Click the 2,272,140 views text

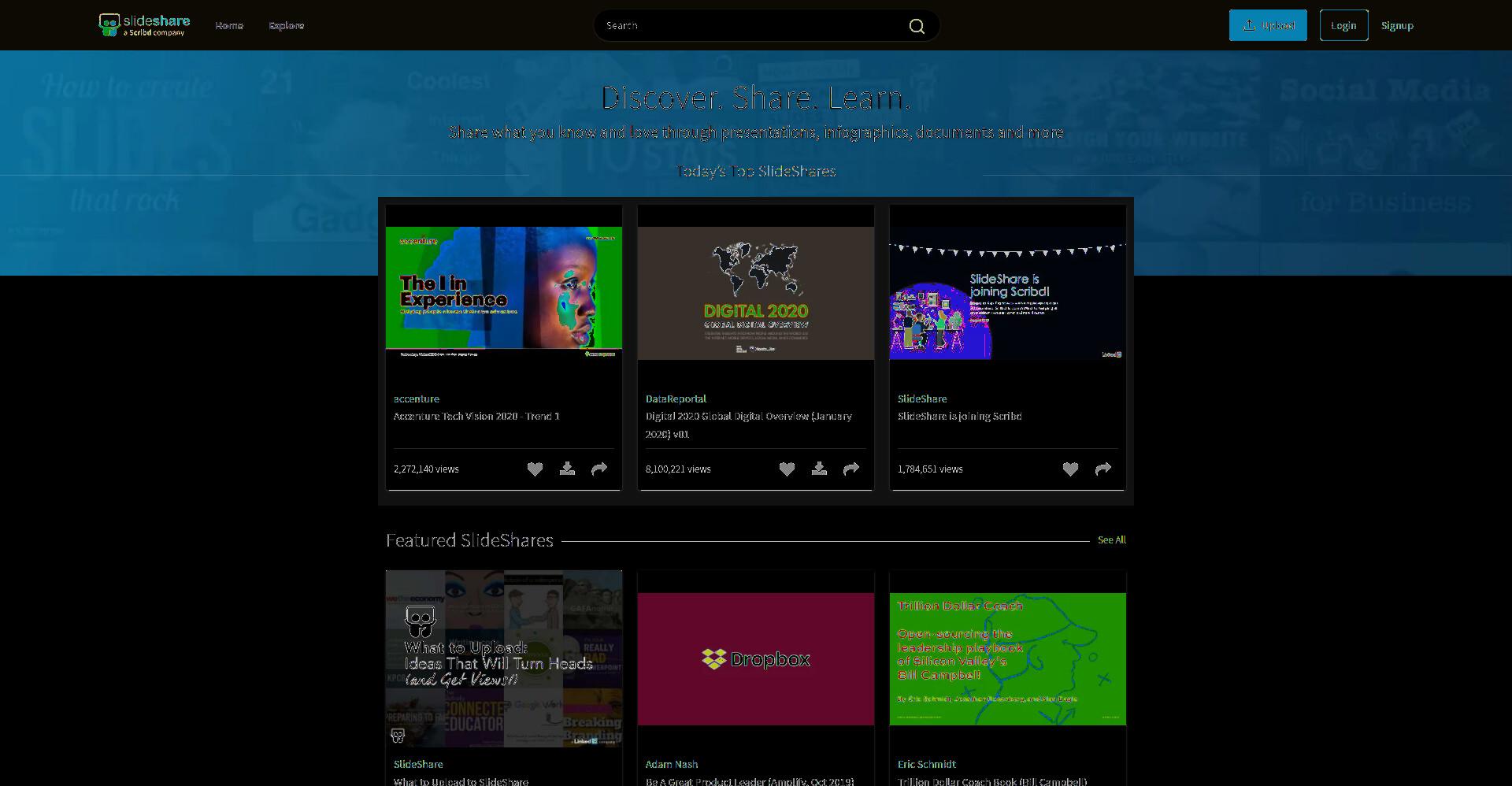pyautogui.click(x=426, y=469)
